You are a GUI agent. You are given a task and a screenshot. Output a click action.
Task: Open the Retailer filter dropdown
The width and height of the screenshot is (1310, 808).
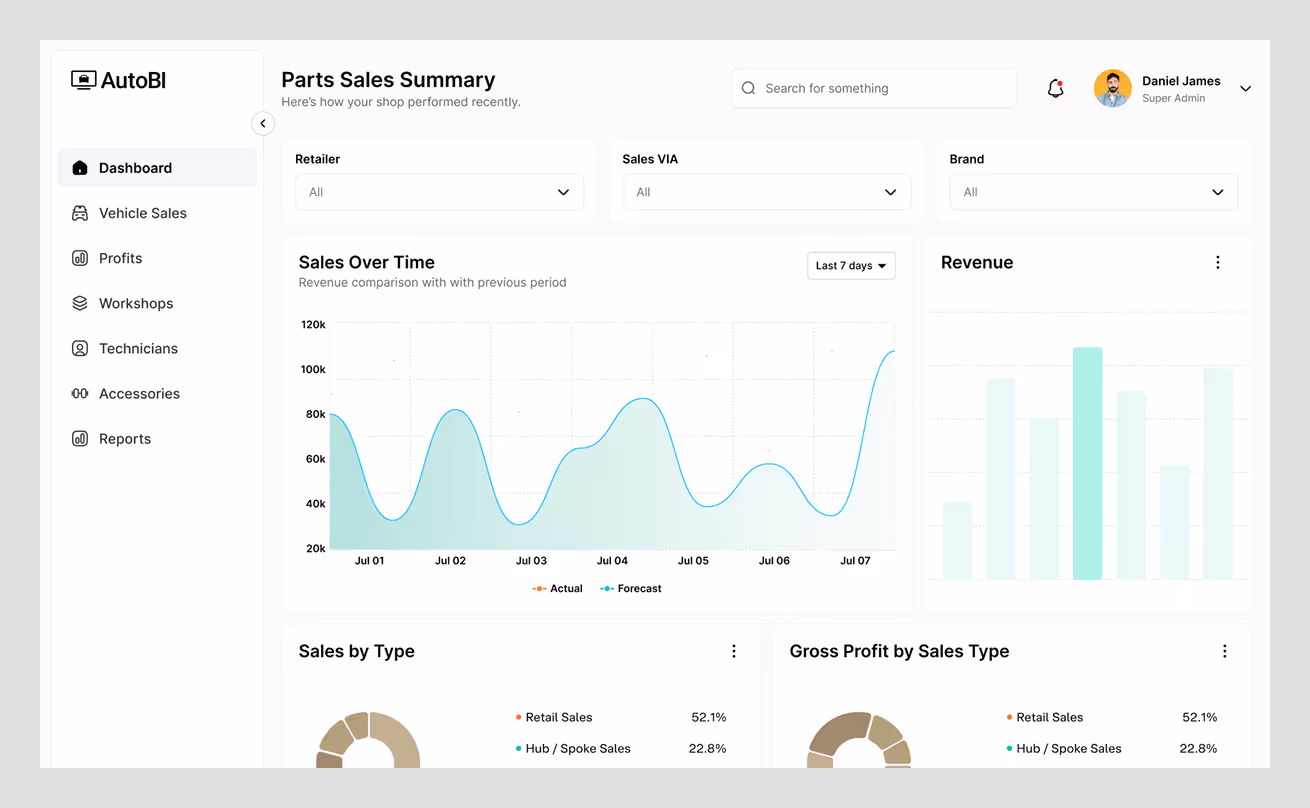tap(439, 191)
